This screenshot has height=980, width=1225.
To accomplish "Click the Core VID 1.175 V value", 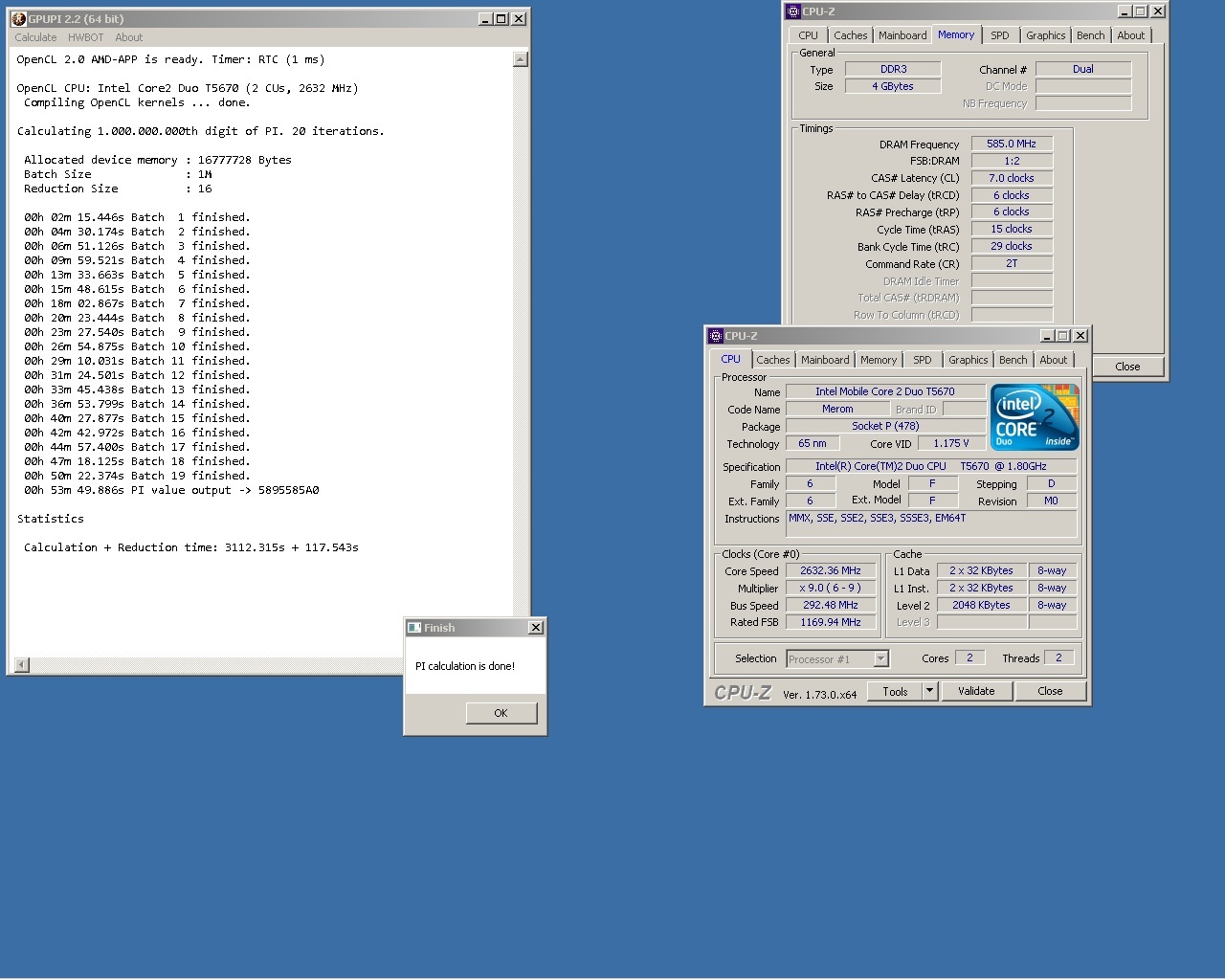I will (x=951, y=443).
